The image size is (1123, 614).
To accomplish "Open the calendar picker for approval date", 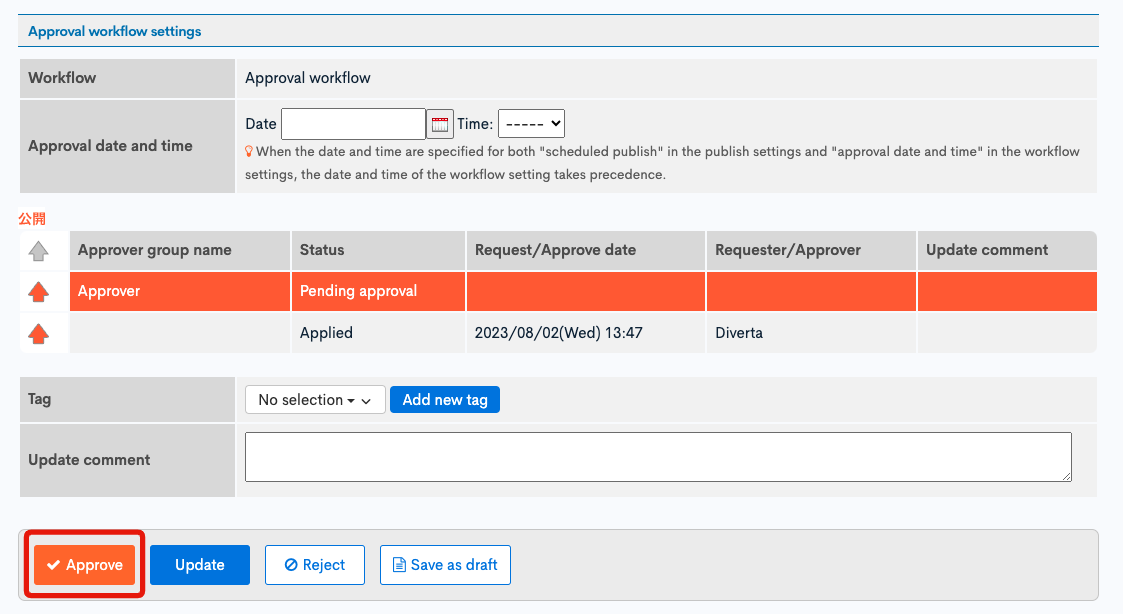I will point(439,124).
